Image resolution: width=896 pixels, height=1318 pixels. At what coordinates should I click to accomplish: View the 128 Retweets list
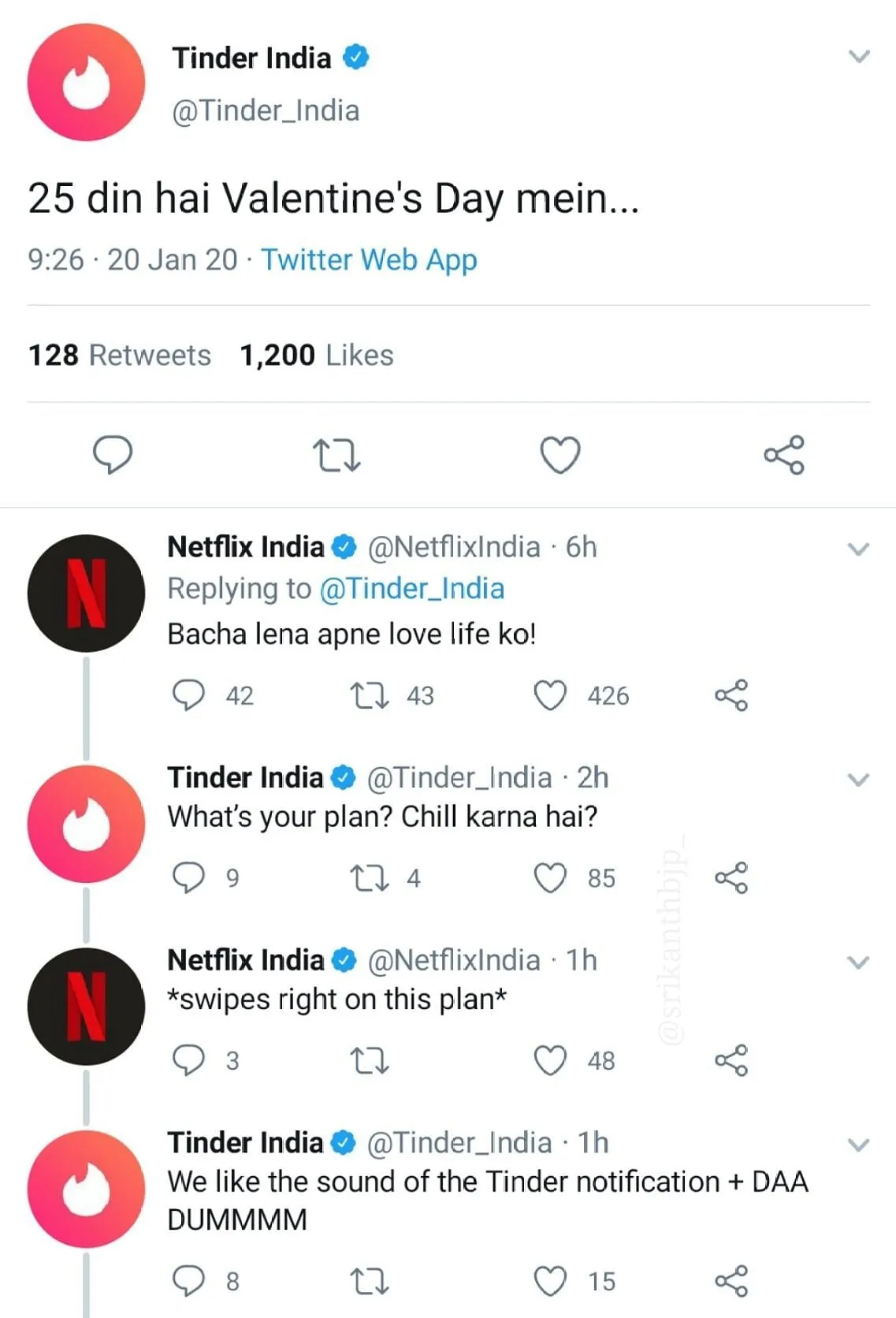[120, 356]
